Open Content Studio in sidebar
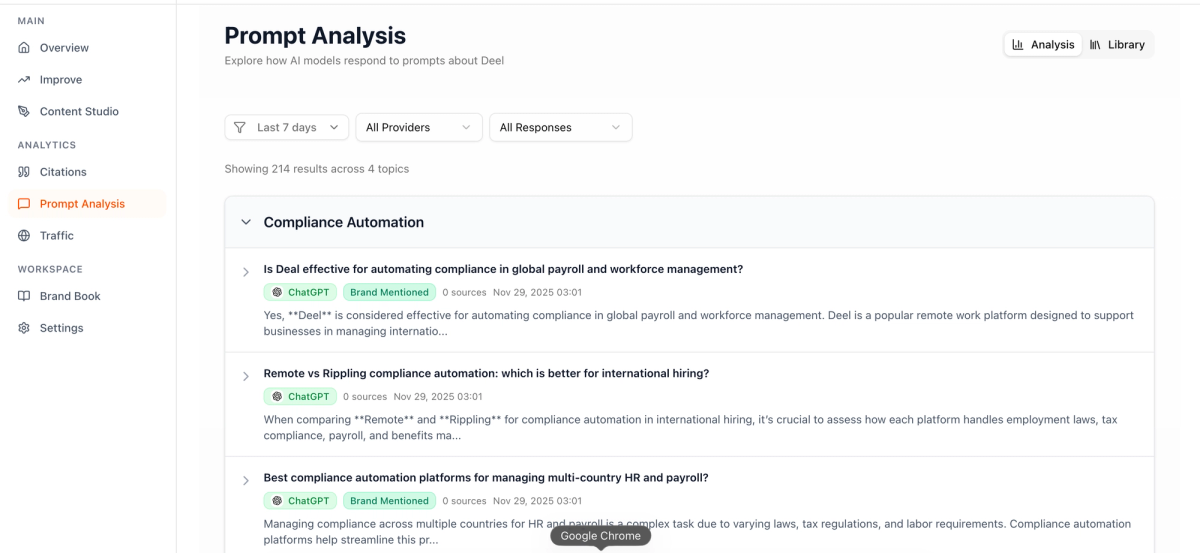Viewport: 1200px width, 553px height. [x=88, y=112]
